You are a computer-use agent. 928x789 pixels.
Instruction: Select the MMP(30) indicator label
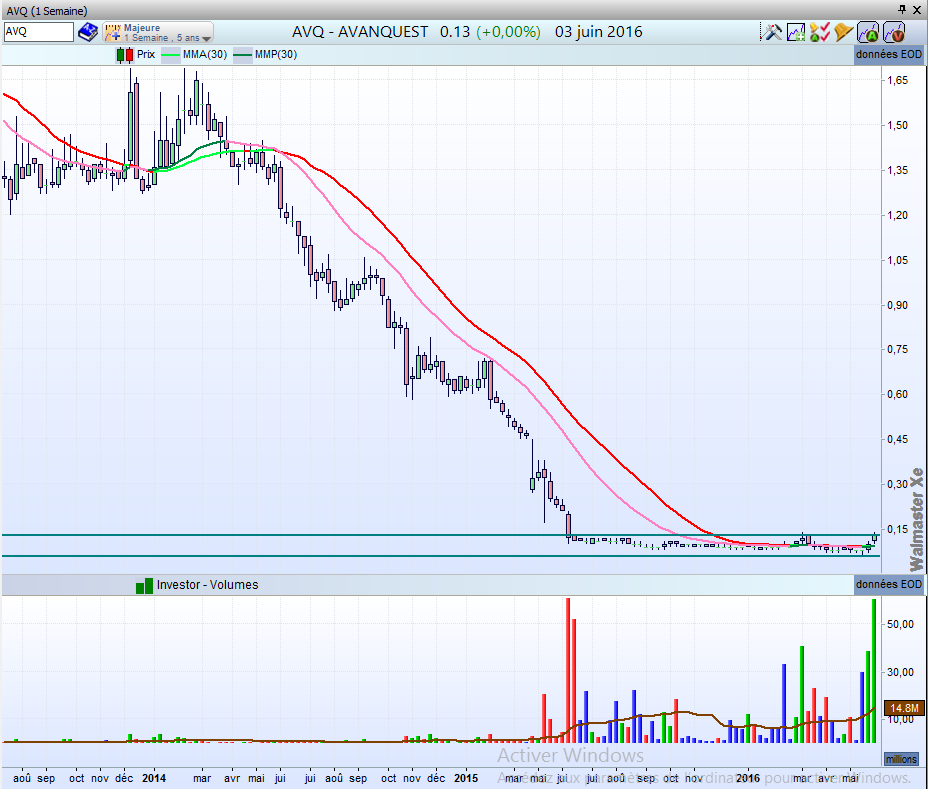click(276, 54)
